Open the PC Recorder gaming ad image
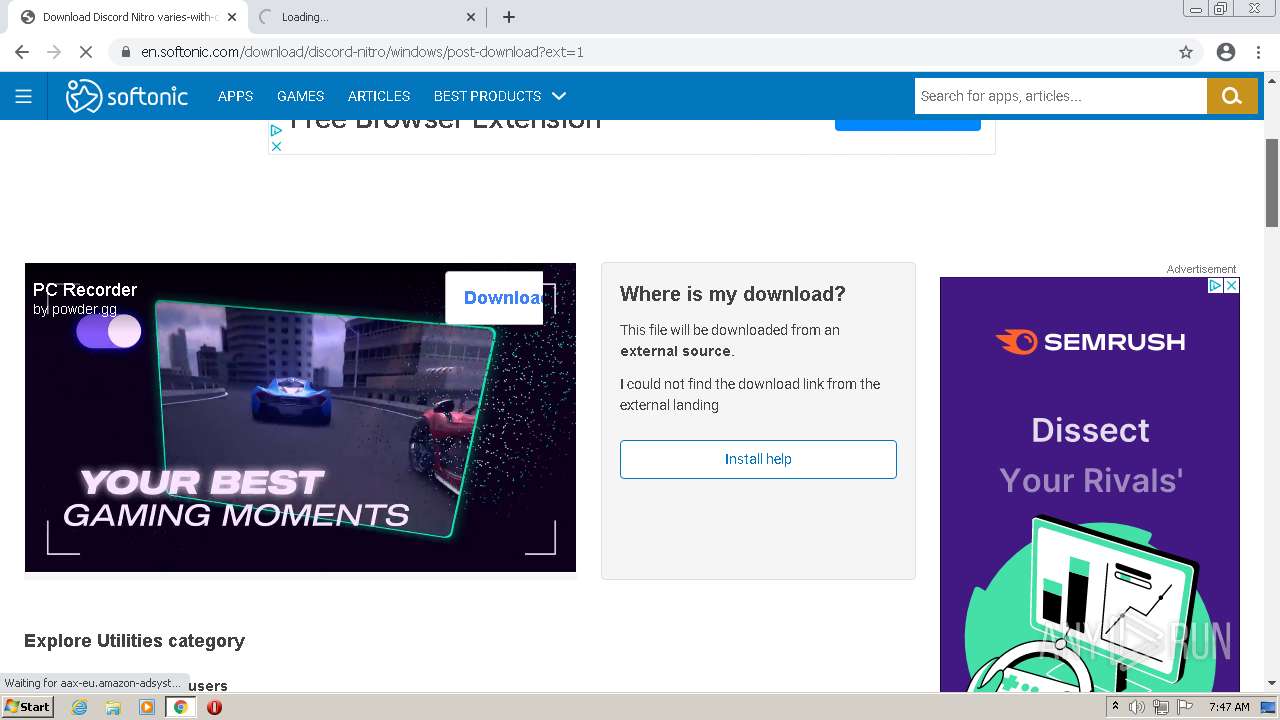The width and height of the screenshot is (1280, 720). click(x=300, y=417)
